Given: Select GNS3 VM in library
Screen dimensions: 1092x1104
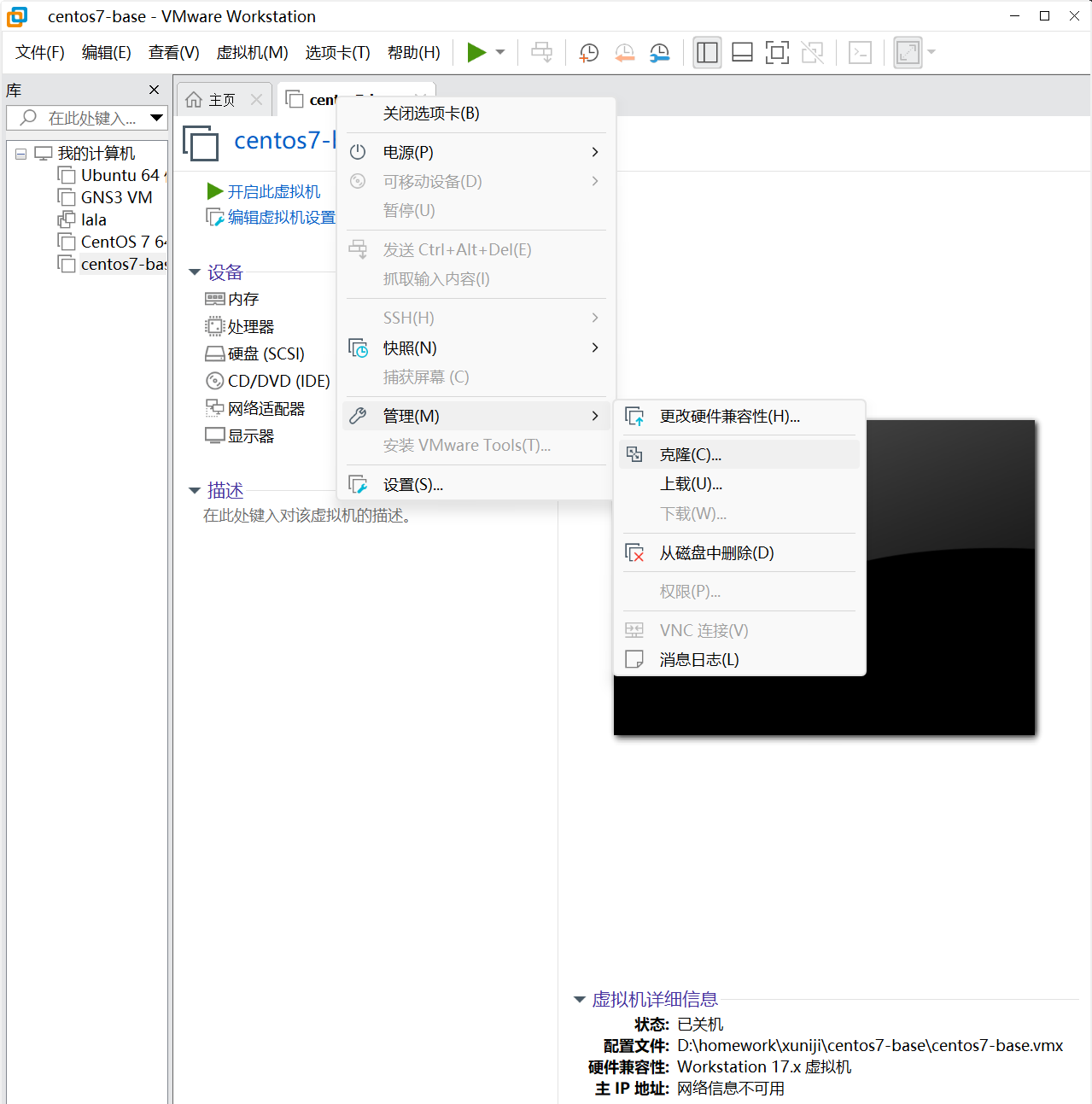Looking at the screenshot, I should [x=105, y=198].
